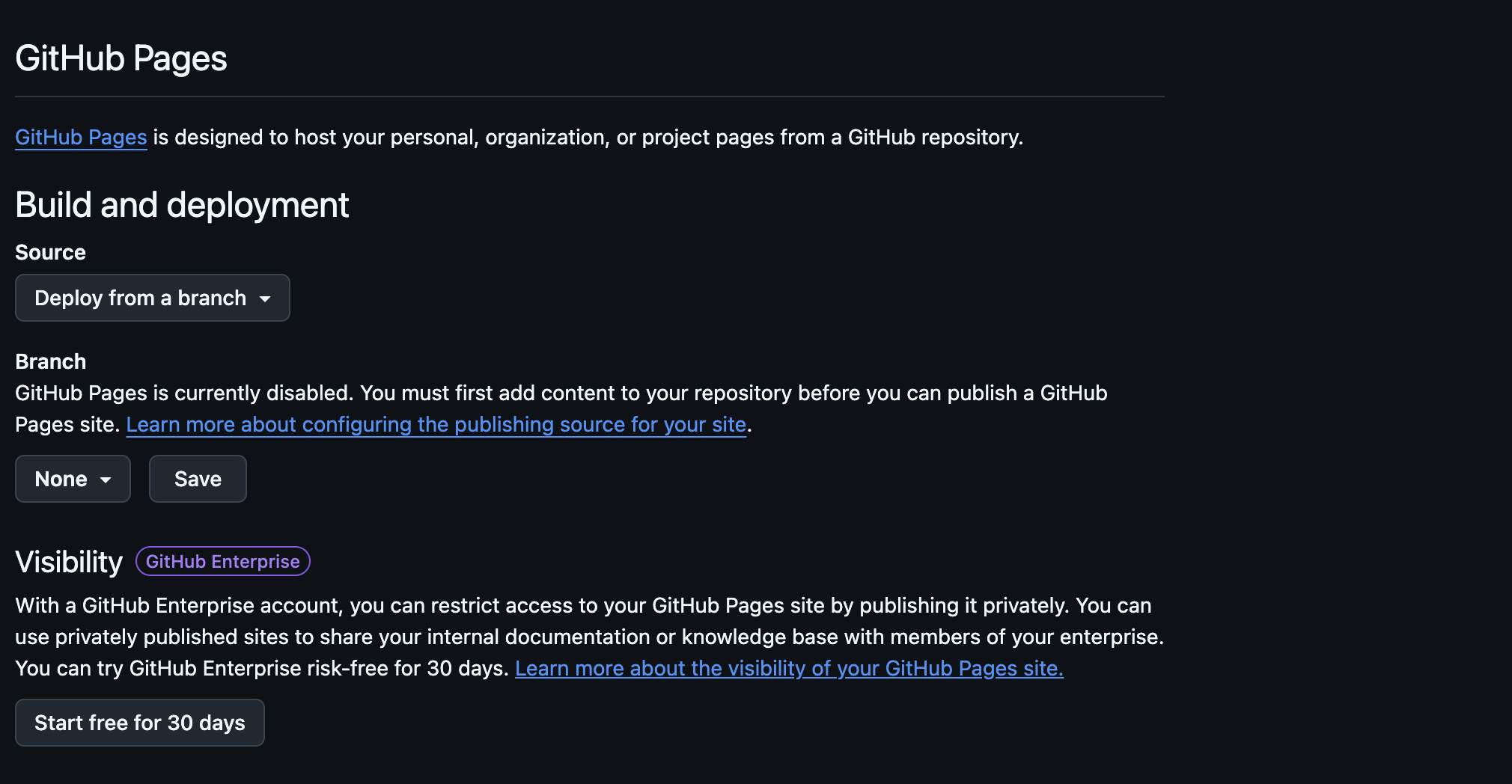Open 'Learn more about the visibility' link

click(x=789, y=669)
